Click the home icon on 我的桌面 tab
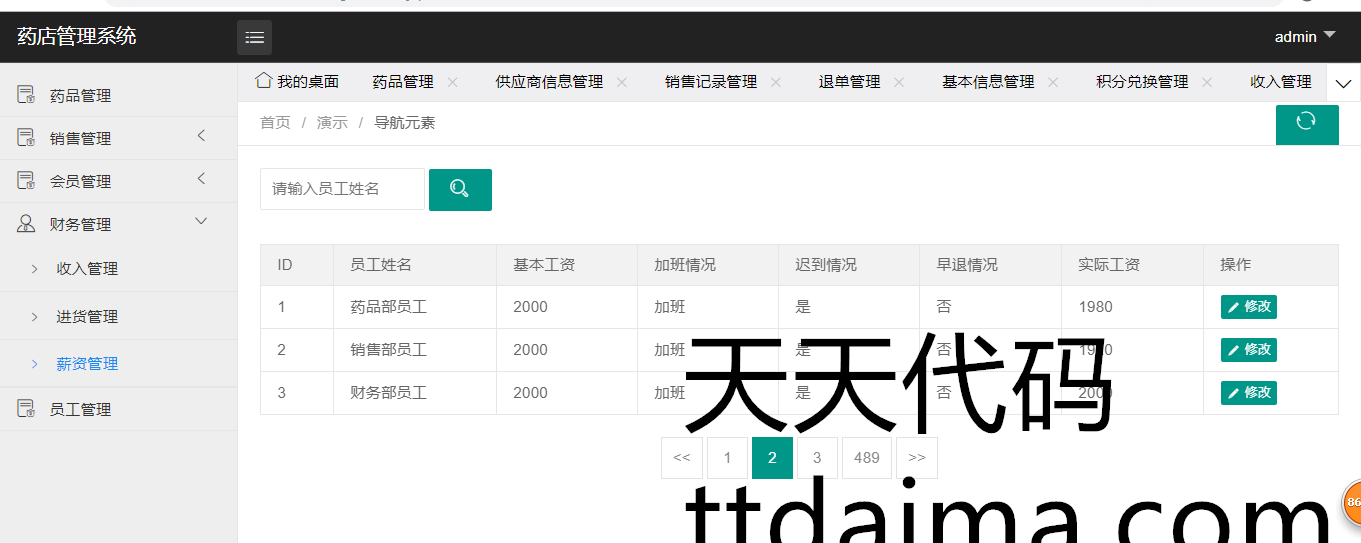The width and height of the screenshot is (1361, 543). (x=264, y=81)
